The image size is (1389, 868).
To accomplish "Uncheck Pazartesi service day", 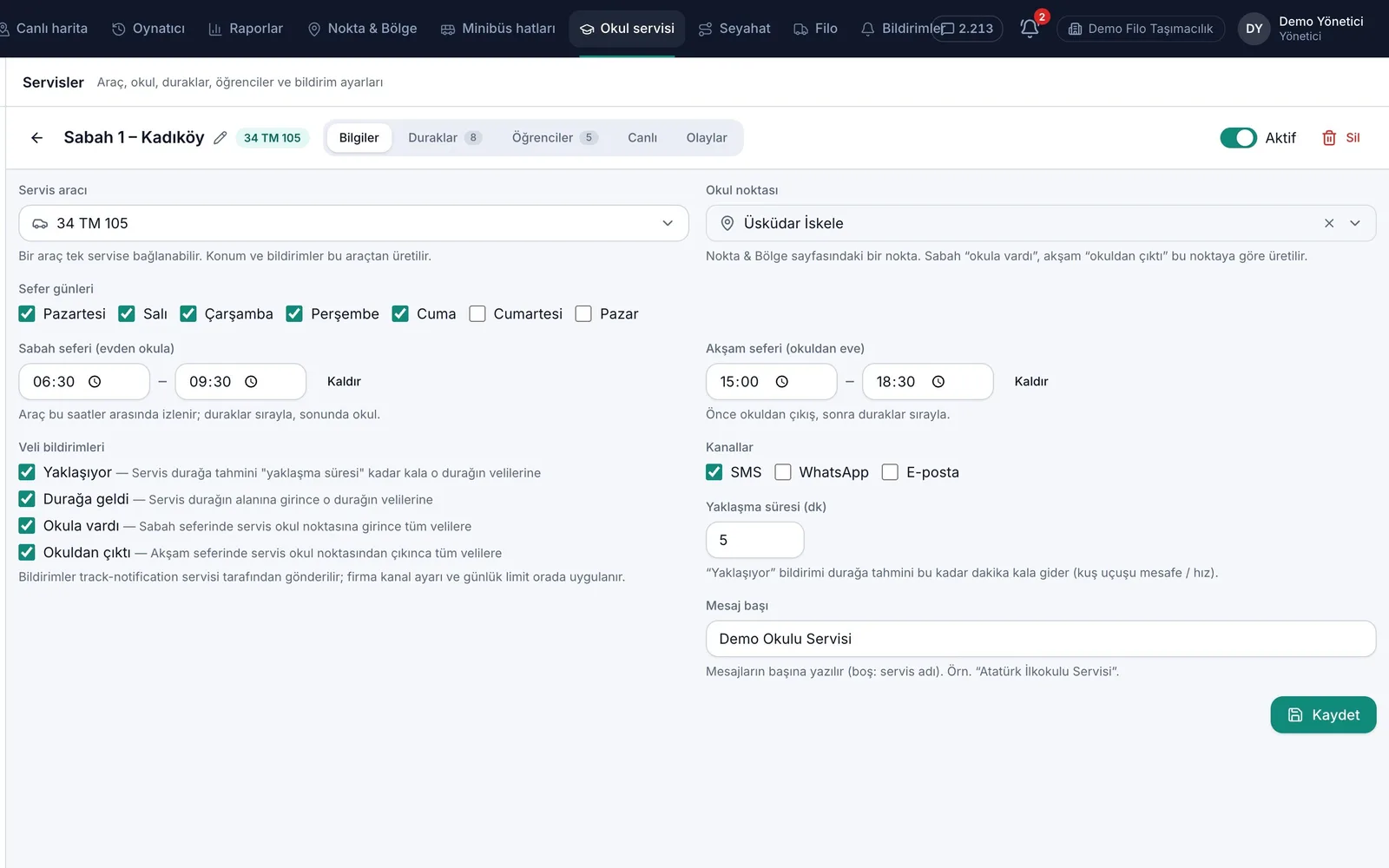I will 27,314.
